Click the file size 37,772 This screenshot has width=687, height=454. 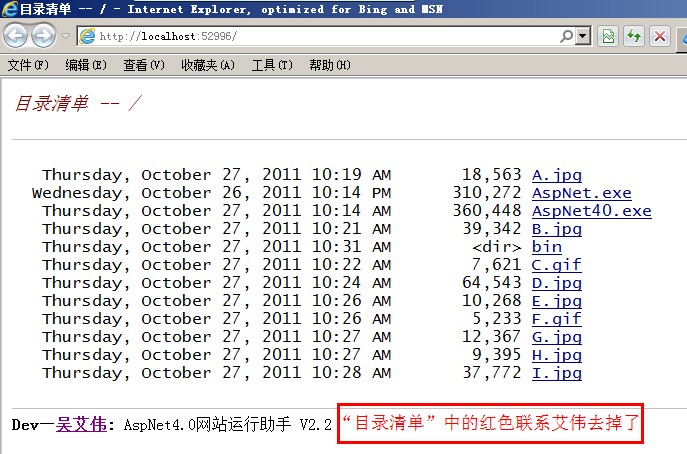coord(492,372)
